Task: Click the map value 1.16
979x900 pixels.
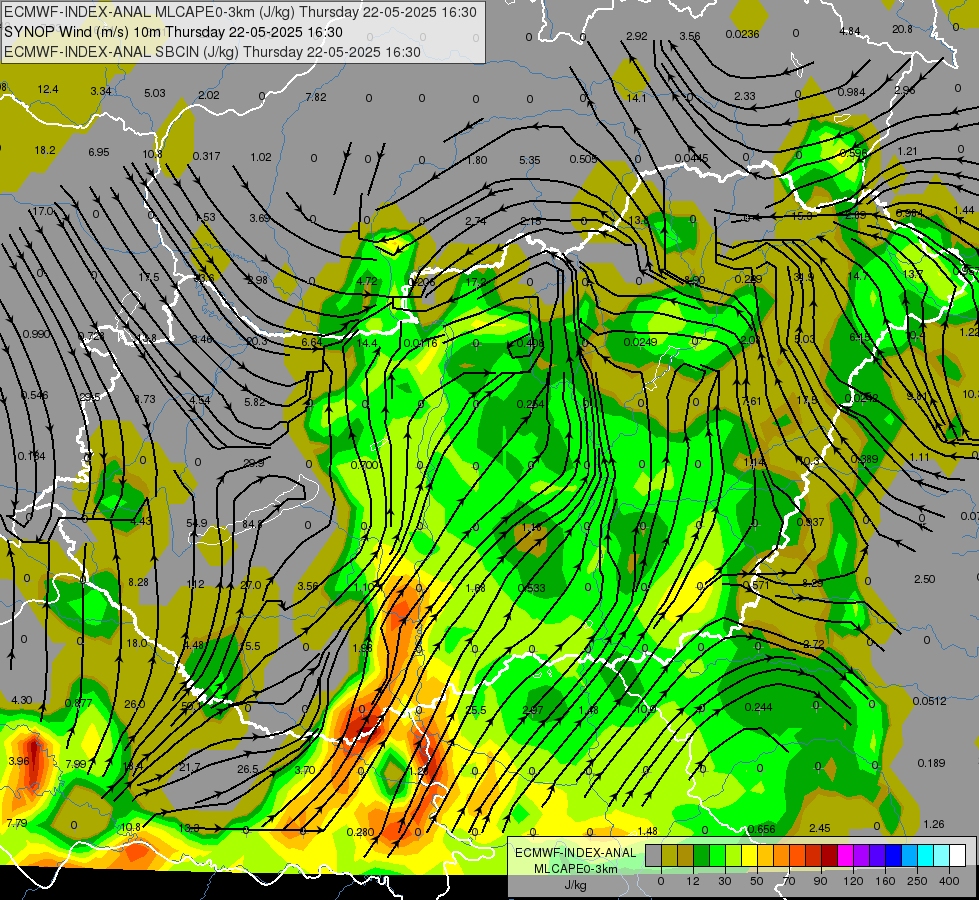Action: [531, 527]
